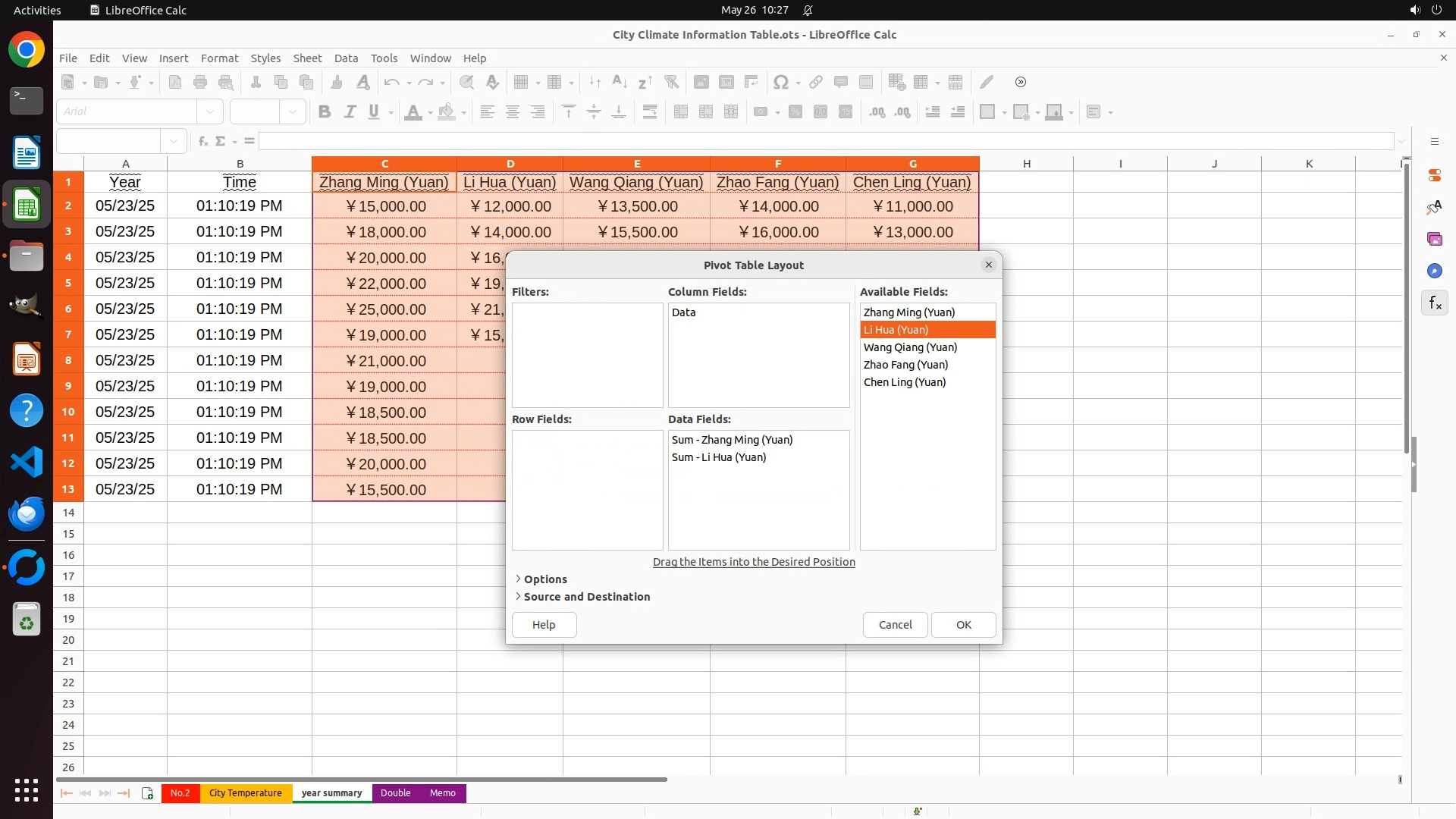Click inside the formula input line
The image size is (1456, 819).
click(x=825, y=141)
